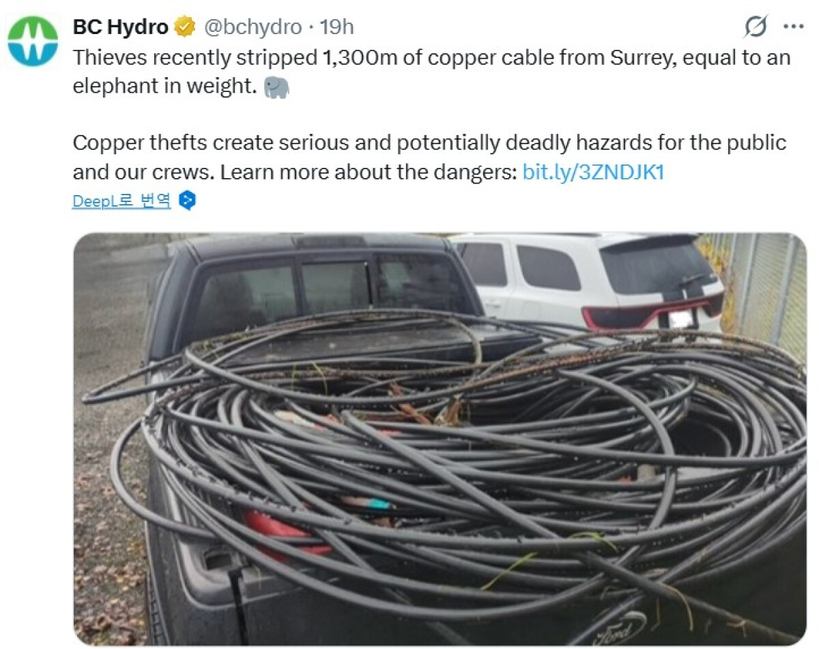
Task: Click the gold verified badge
Action: 184,27
